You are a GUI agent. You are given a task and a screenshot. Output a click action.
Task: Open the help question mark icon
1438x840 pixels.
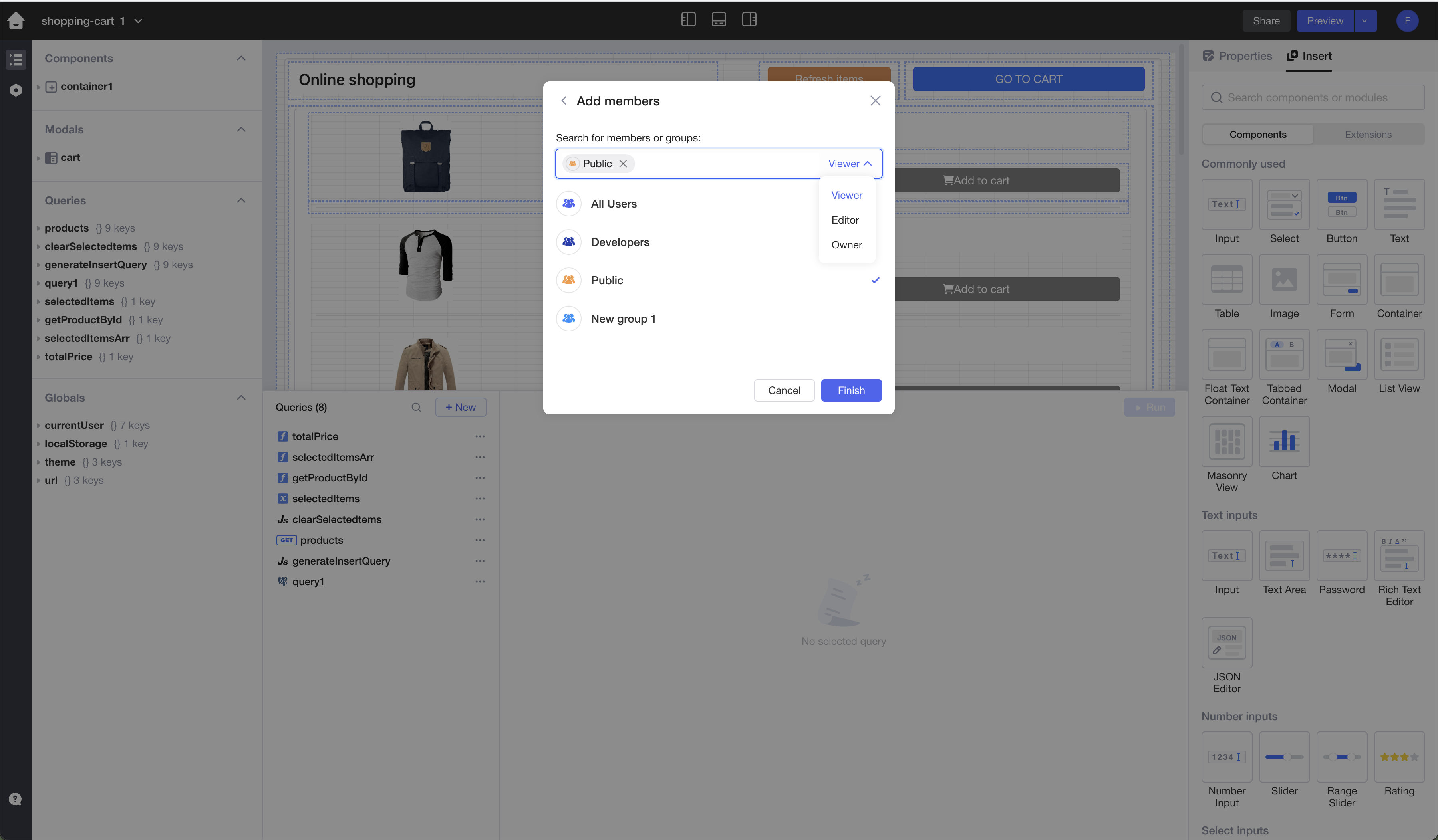tap(16, 799)
